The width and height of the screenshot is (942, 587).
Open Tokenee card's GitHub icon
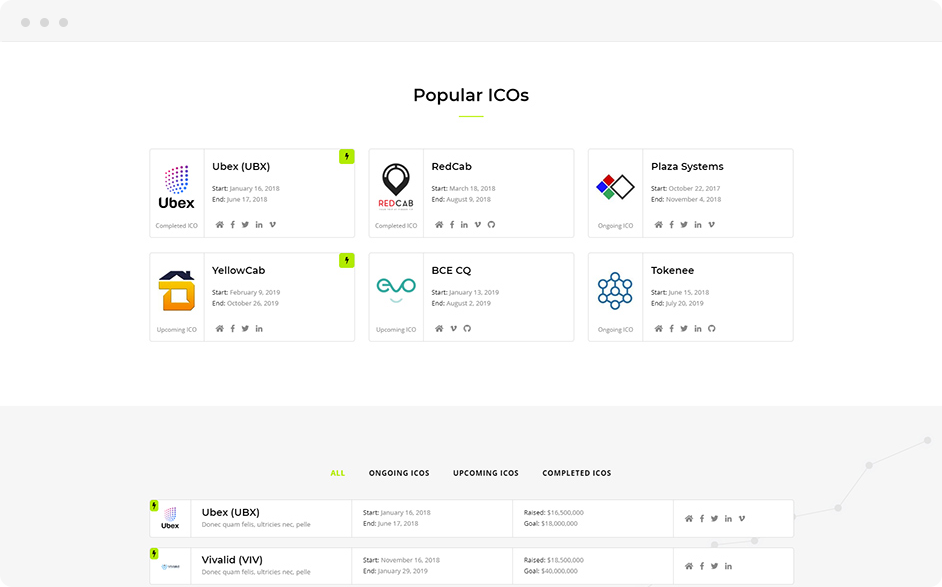[x=711, y=329]
